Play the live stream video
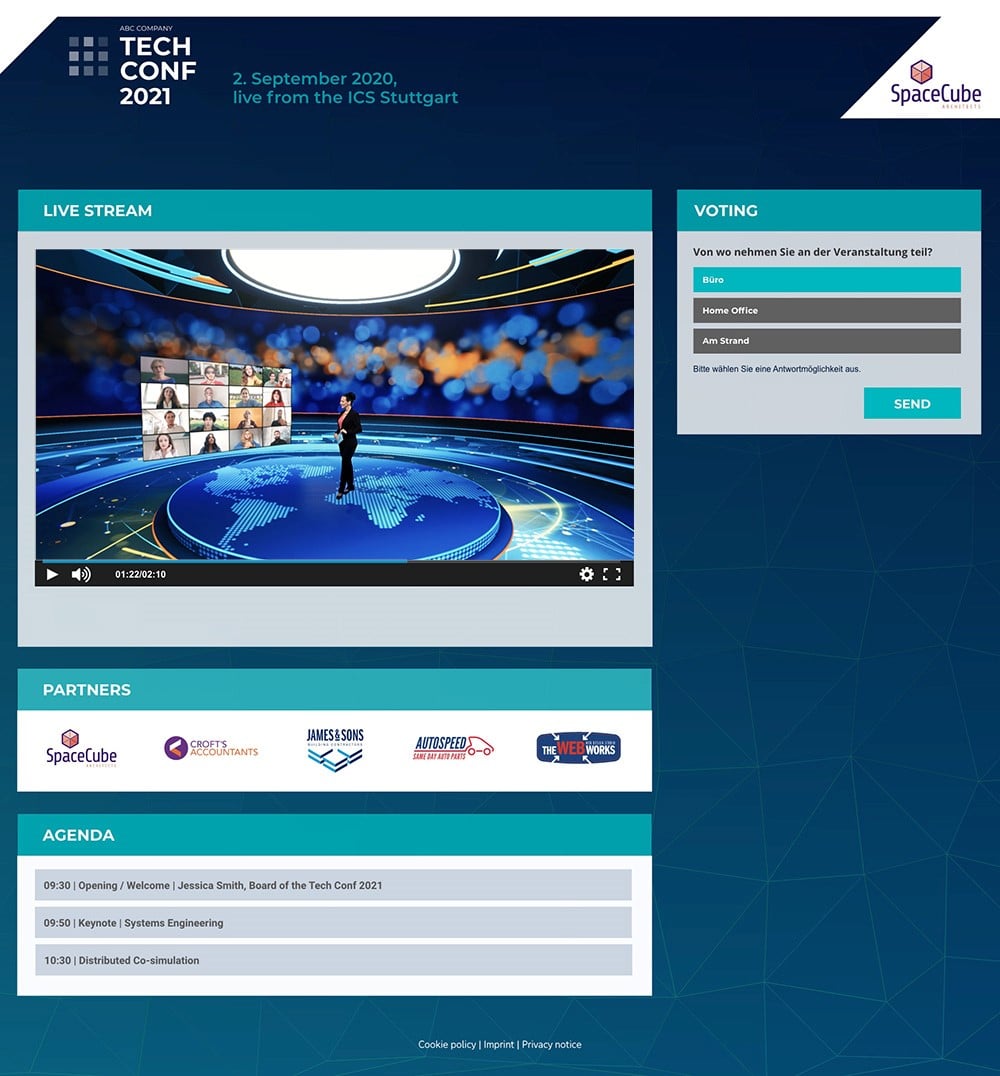 pos(52,574)
